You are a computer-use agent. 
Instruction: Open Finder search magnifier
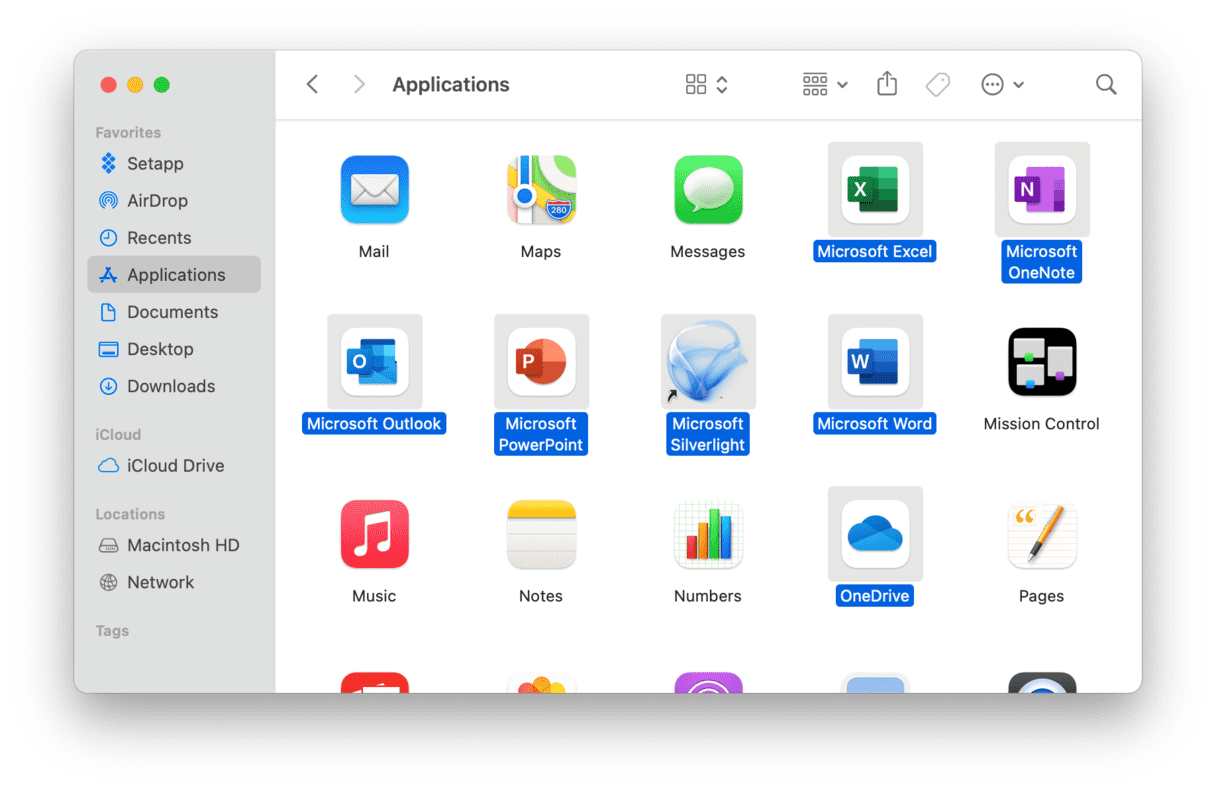(x=1105, y=85)
